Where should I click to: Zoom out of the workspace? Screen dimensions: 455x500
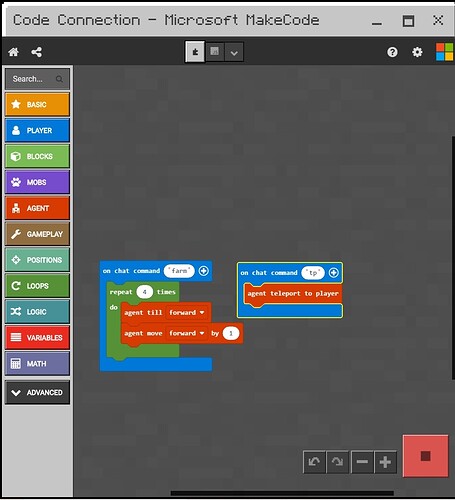(362, 462)
